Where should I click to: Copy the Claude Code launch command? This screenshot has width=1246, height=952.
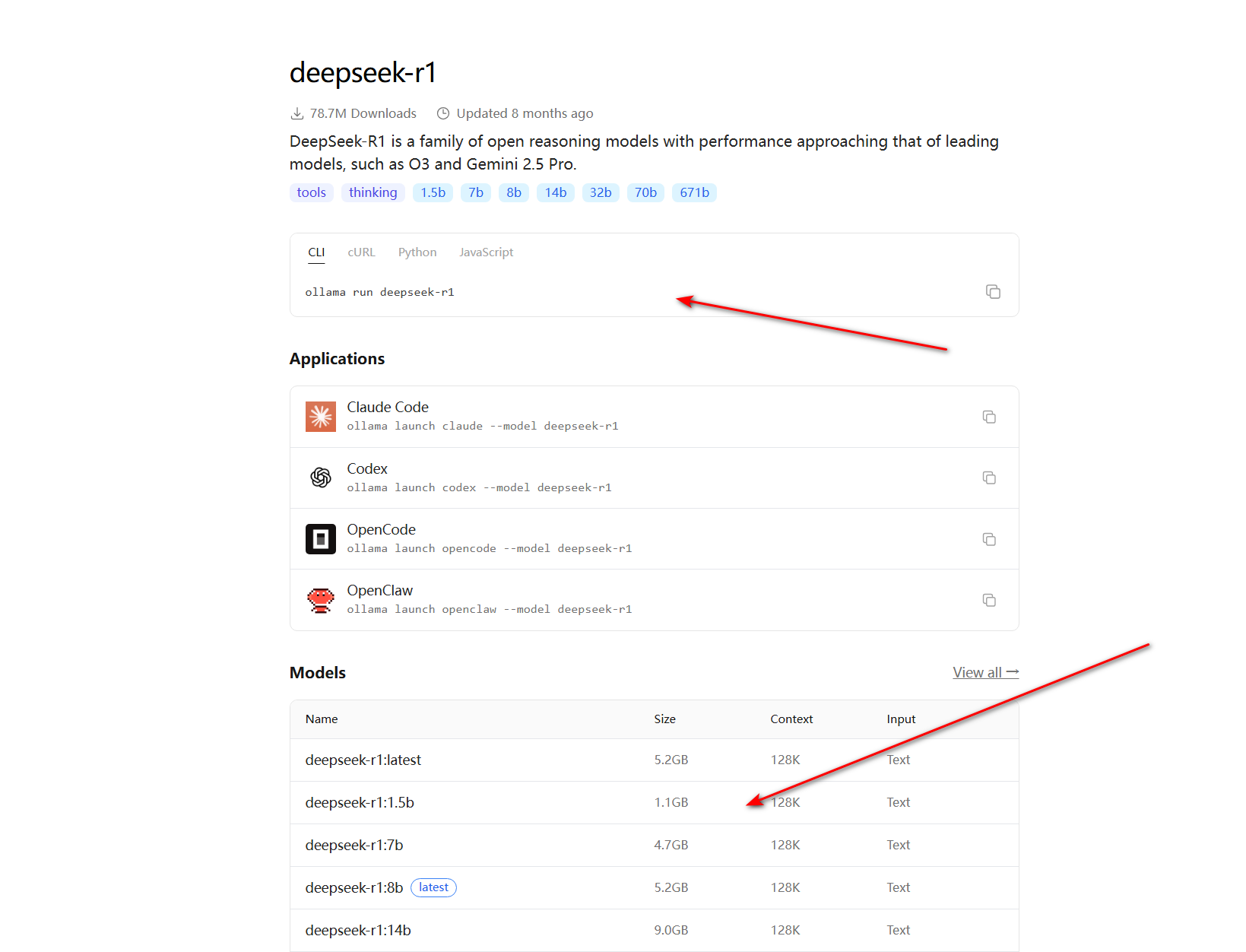coord(989,417)
